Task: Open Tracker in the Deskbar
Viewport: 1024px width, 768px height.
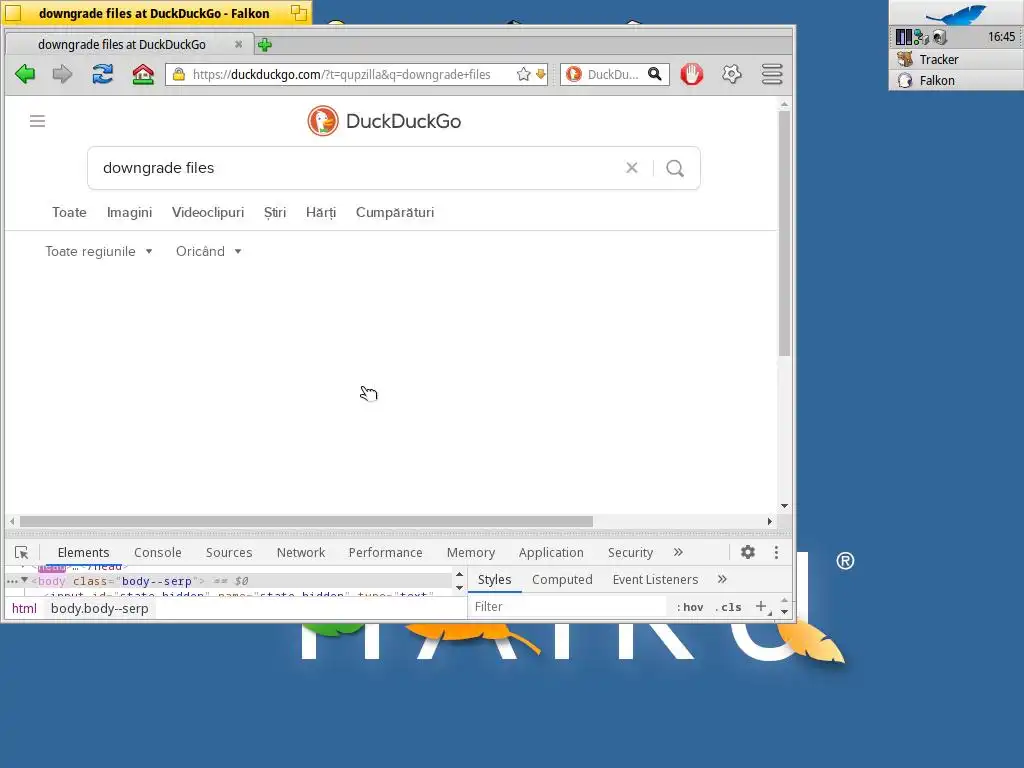Action: tap(956, 59)
